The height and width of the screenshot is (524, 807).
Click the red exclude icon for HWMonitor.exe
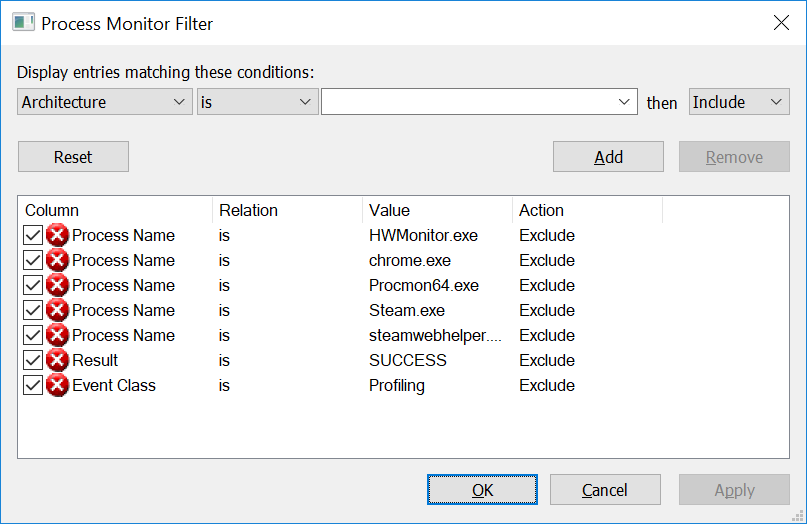click(x=57, y=236)
